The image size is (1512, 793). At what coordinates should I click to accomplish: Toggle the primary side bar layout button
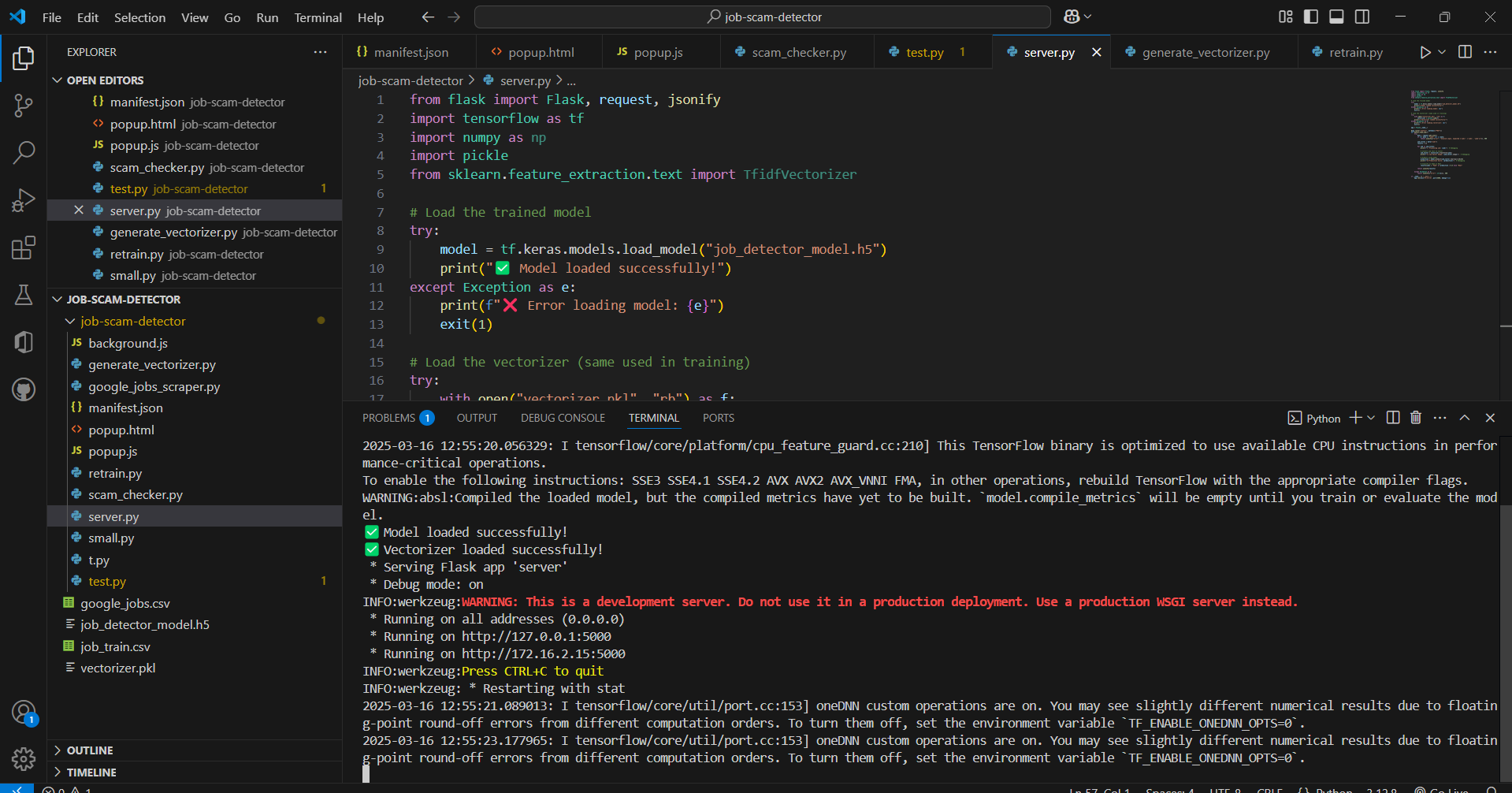coord(1311,17)
